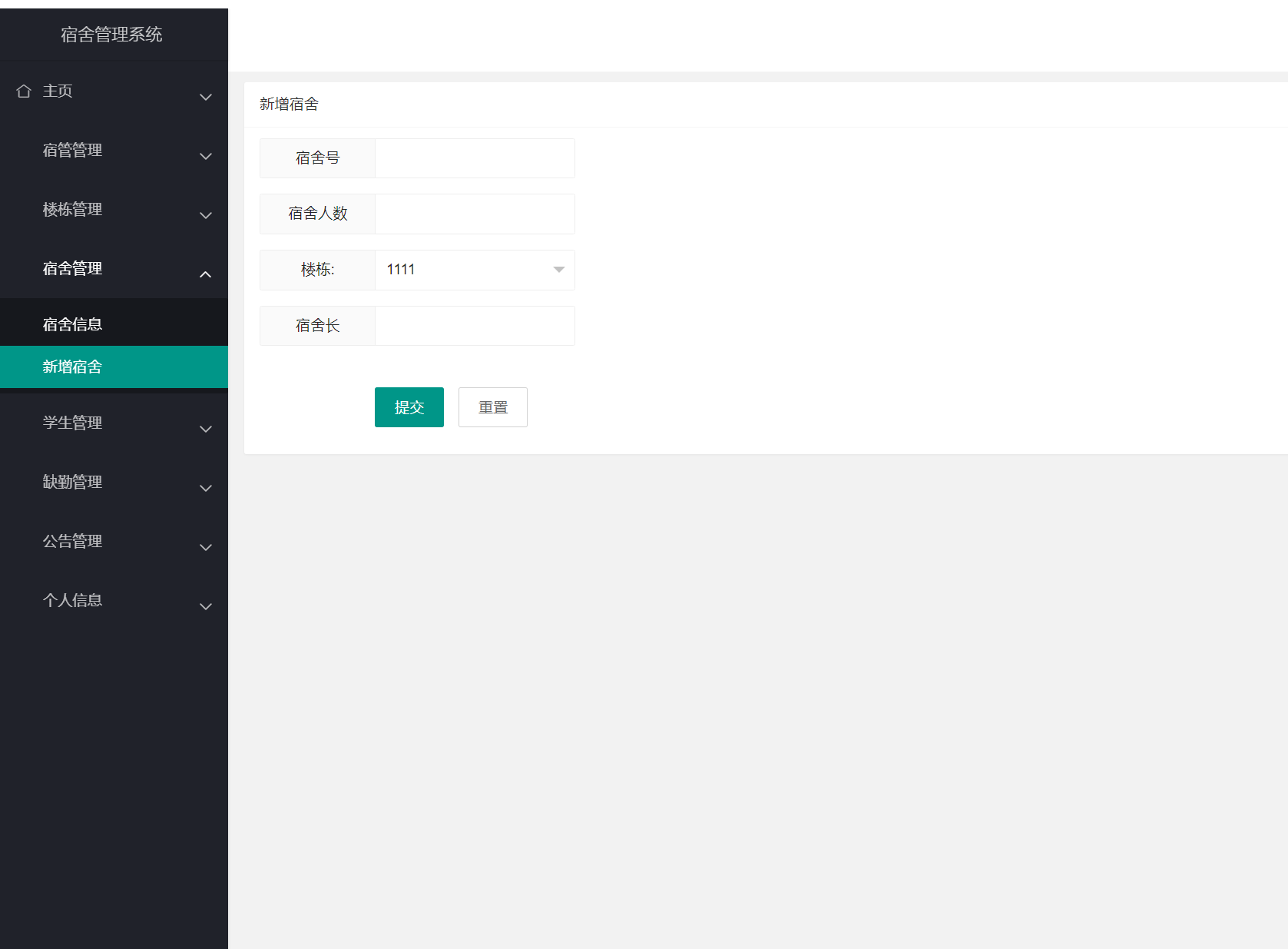Focus the 宿舍长 input field
The height and width of the screenshot is (949, 1288).
pos(475,326)
